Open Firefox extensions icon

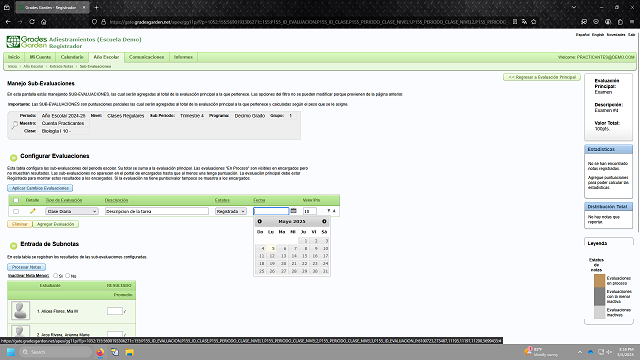coord(620,22)
